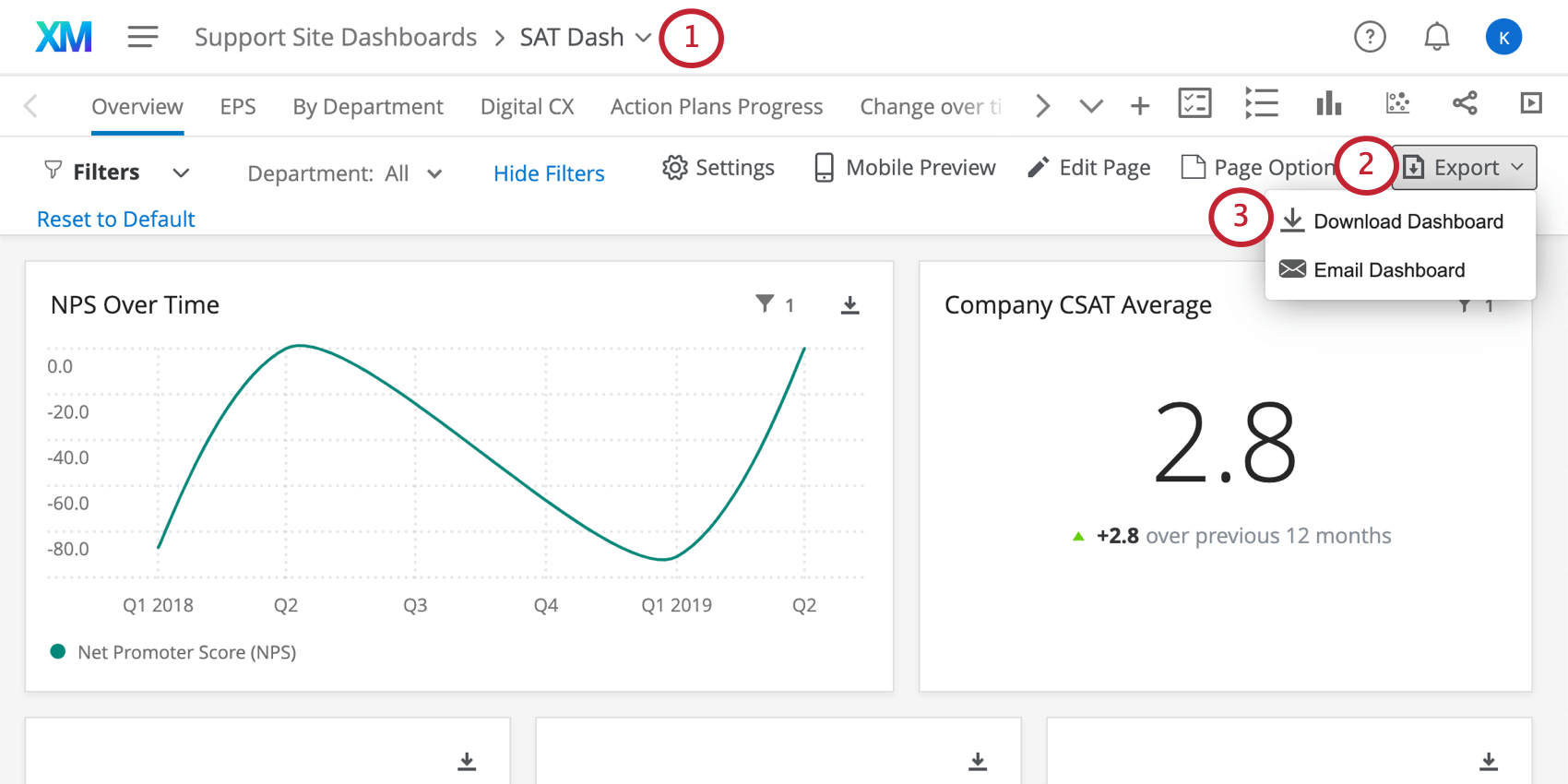Show more tabs with right arrow

(1042, 106)
